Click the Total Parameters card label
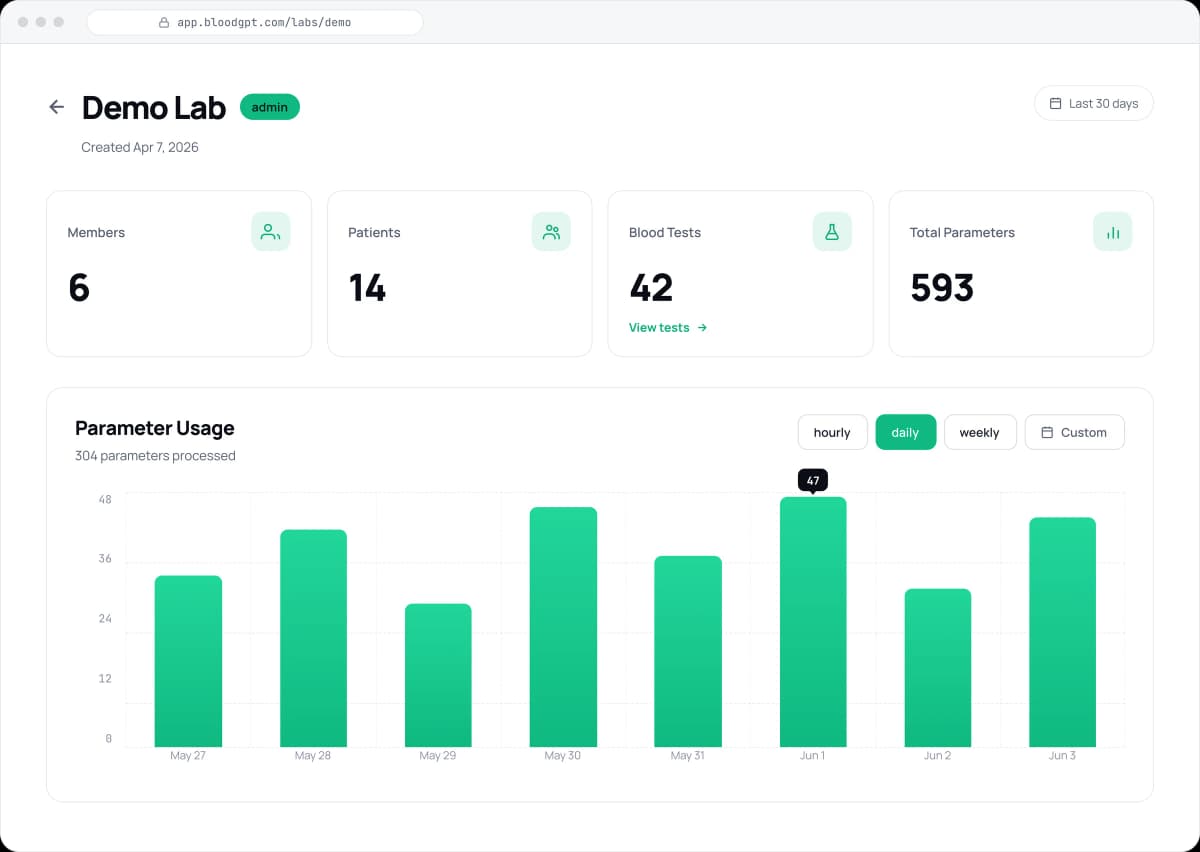The image size is (1200, 852). coord(962,232)
